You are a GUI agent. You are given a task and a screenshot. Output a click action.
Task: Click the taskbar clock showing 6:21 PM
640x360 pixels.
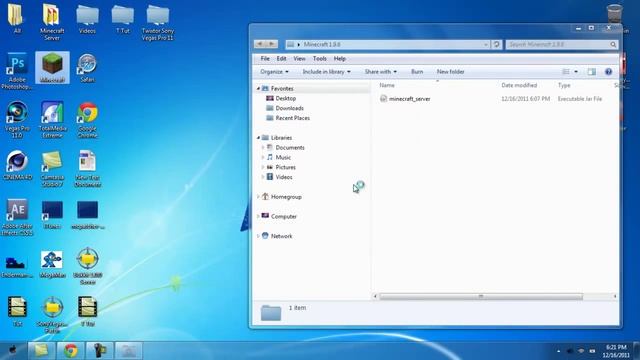click(x=616, y=351)
